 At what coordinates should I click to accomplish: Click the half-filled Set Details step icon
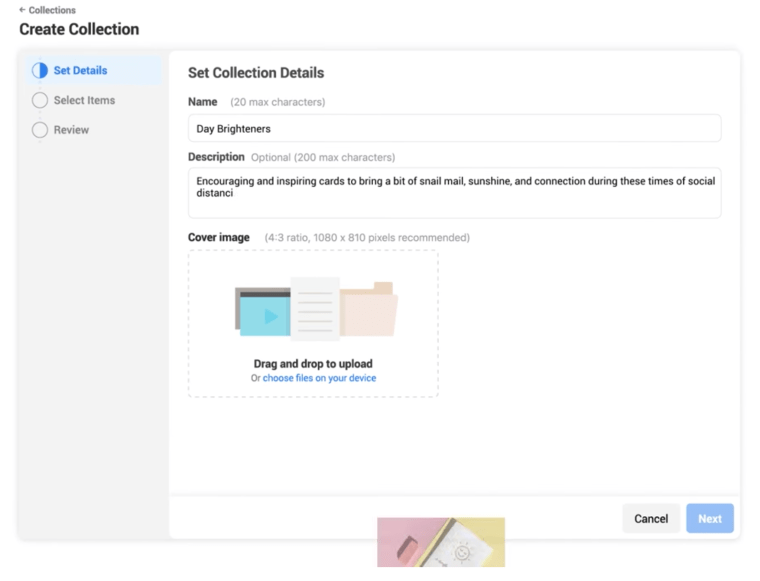40,71
